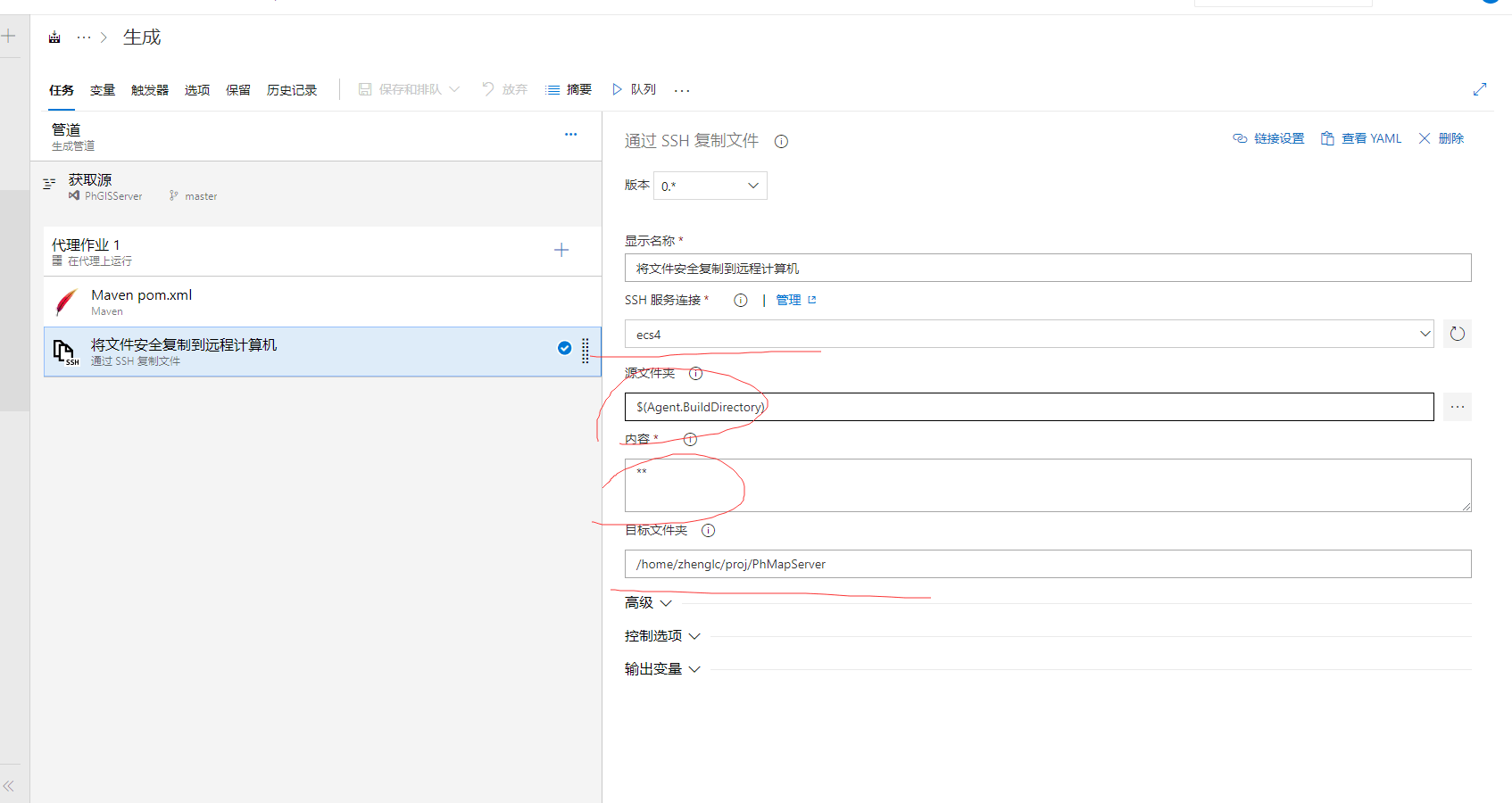Image resolution: width=1512 pixels, height=803 pixels.
Task: Click the plus icon to add agent task
Action: point(561,250)
